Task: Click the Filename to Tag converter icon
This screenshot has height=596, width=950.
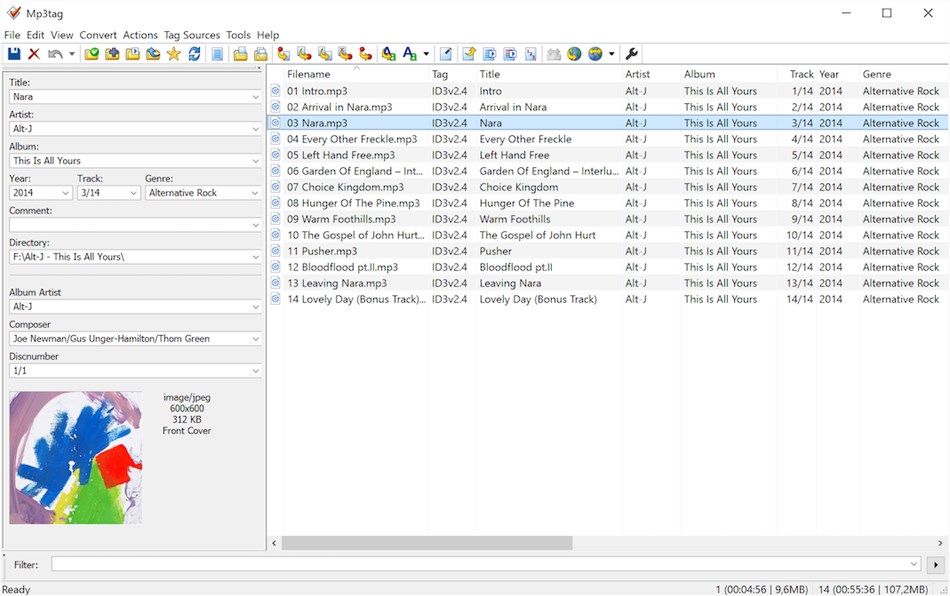Action: (306, 53)
